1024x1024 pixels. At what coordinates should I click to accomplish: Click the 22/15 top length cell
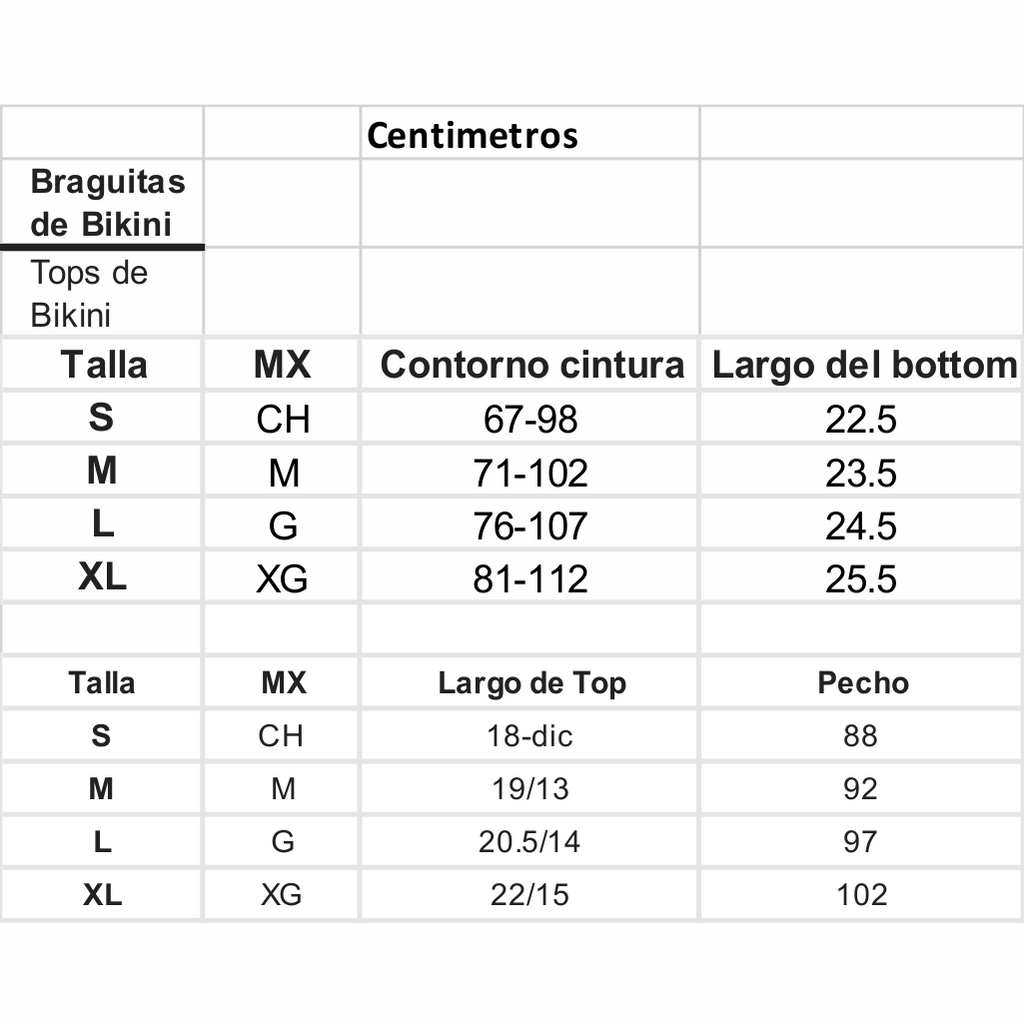click(x=530, y=895)
